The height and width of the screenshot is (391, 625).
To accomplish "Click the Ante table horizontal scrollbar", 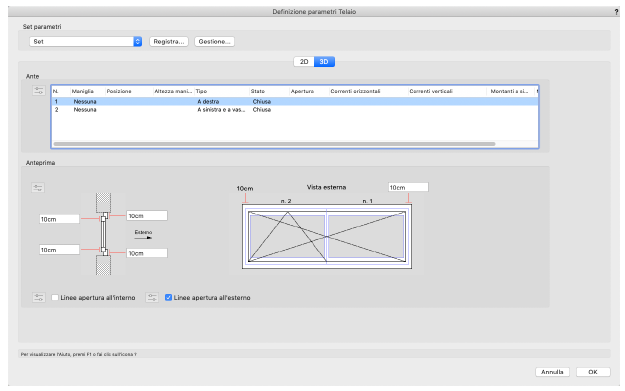I will [274, 144].
